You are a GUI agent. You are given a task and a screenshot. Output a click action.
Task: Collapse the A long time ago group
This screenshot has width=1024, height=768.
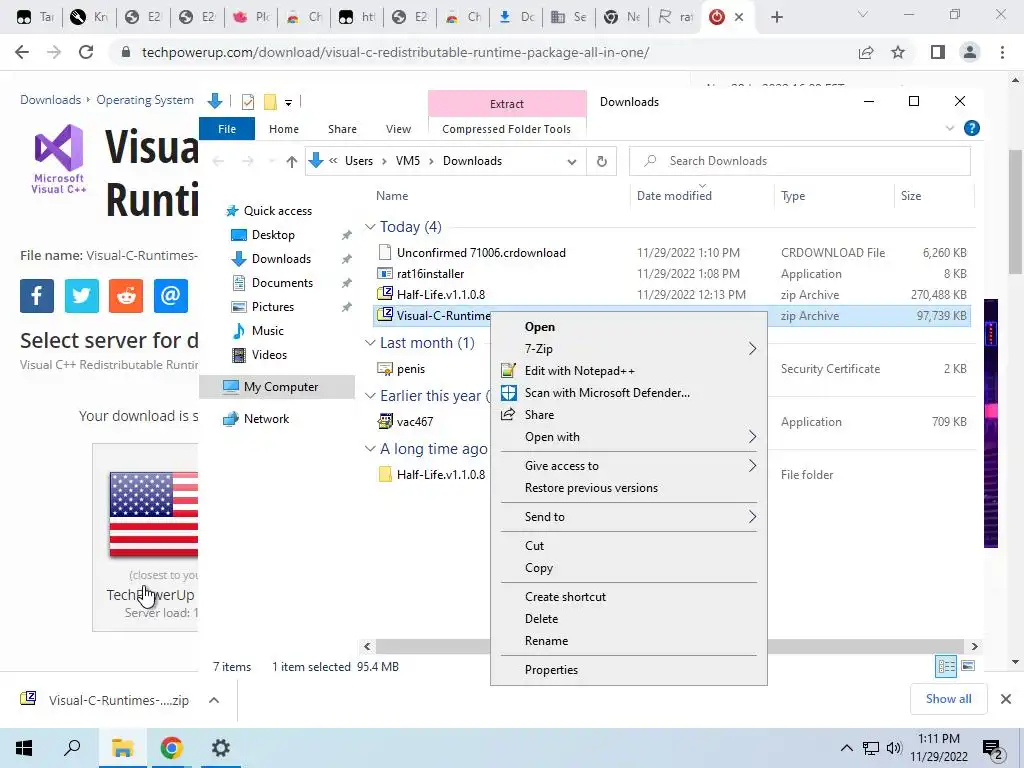(370, 449)
